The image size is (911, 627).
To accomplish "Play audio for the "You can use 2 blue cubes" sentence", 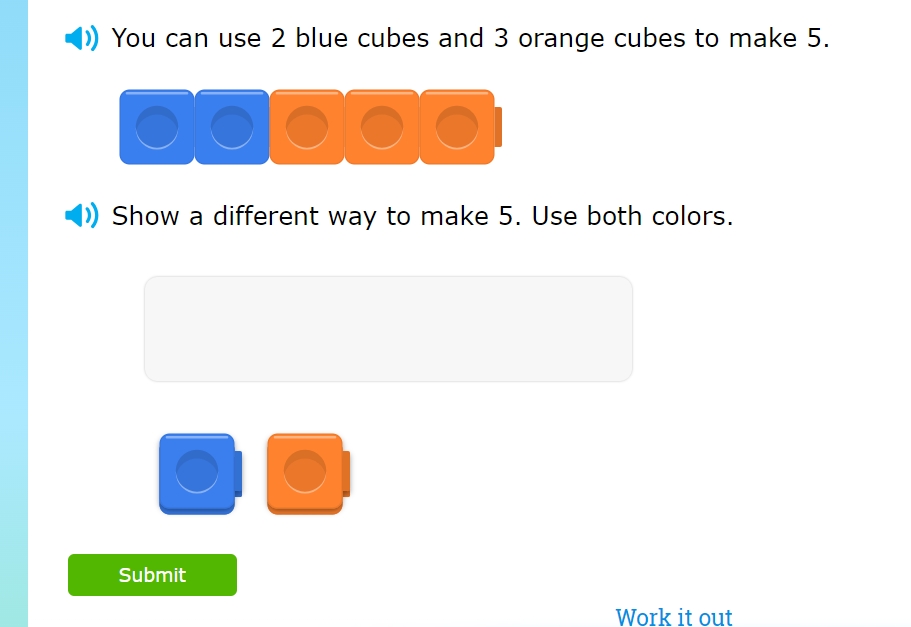I will pyautogui.click(x=81, y=39).
